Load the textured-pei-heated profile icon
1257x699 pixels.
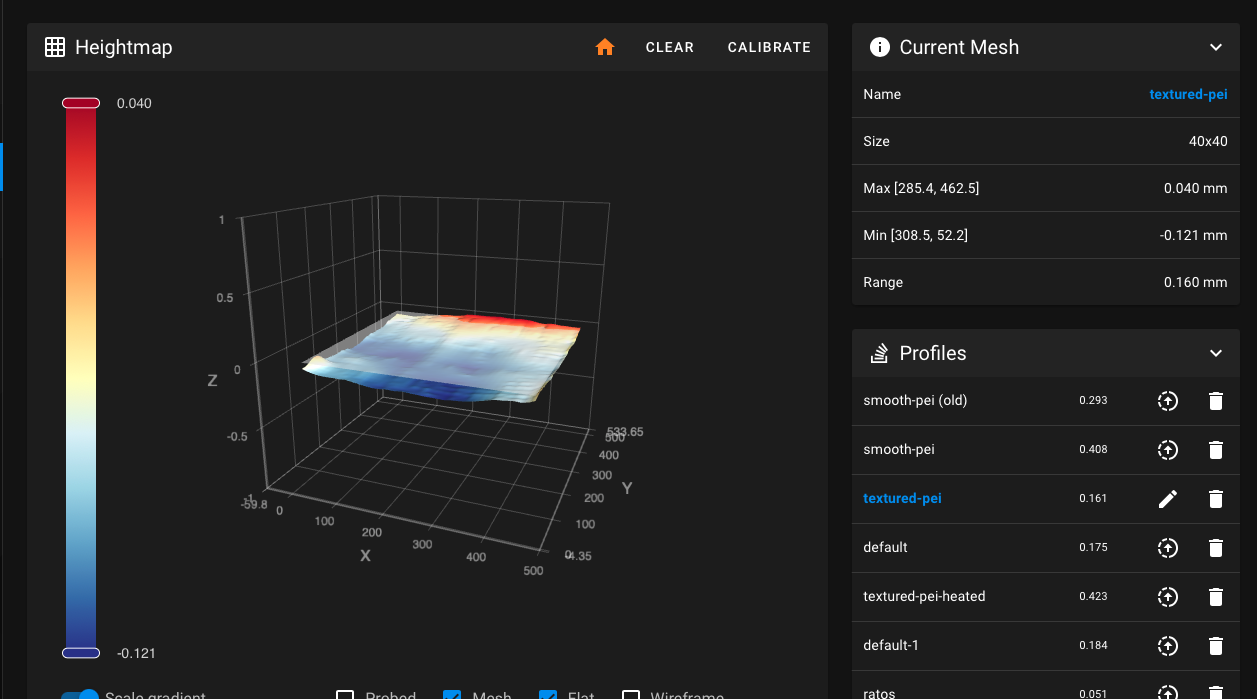point(1168,597)
